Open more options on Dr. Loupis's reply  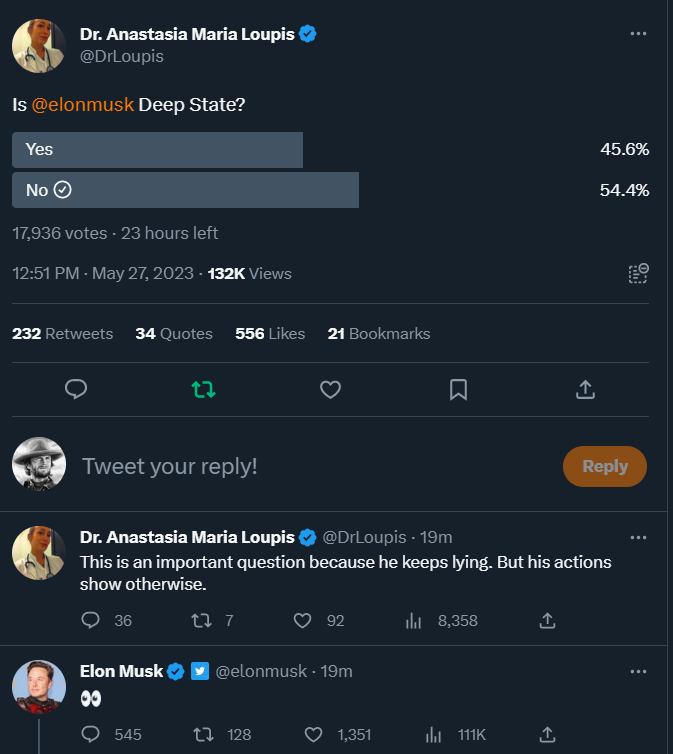(638, 537)
